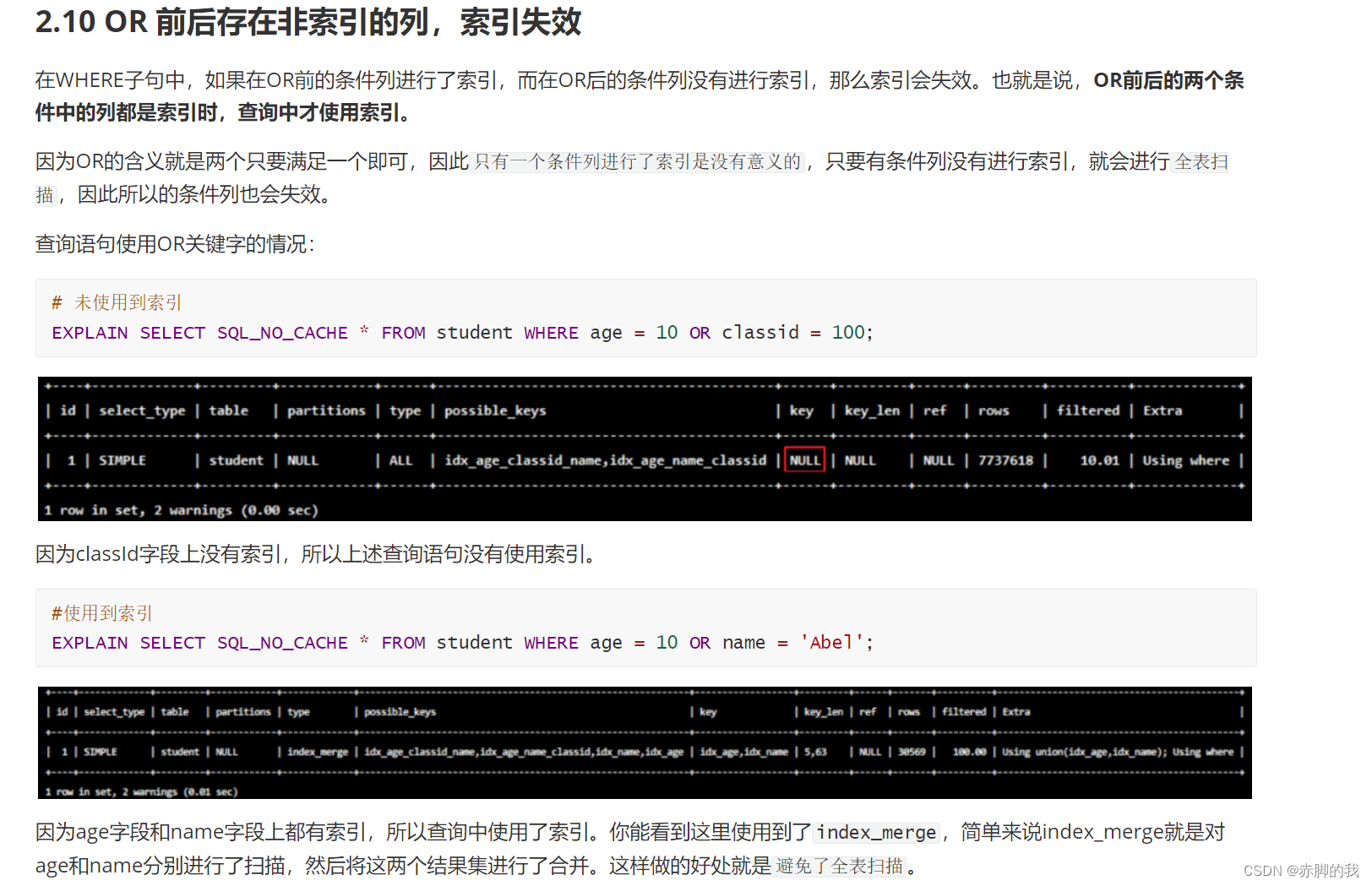
Task: Click the rows value "30569"
Action: tap(912, 752)
